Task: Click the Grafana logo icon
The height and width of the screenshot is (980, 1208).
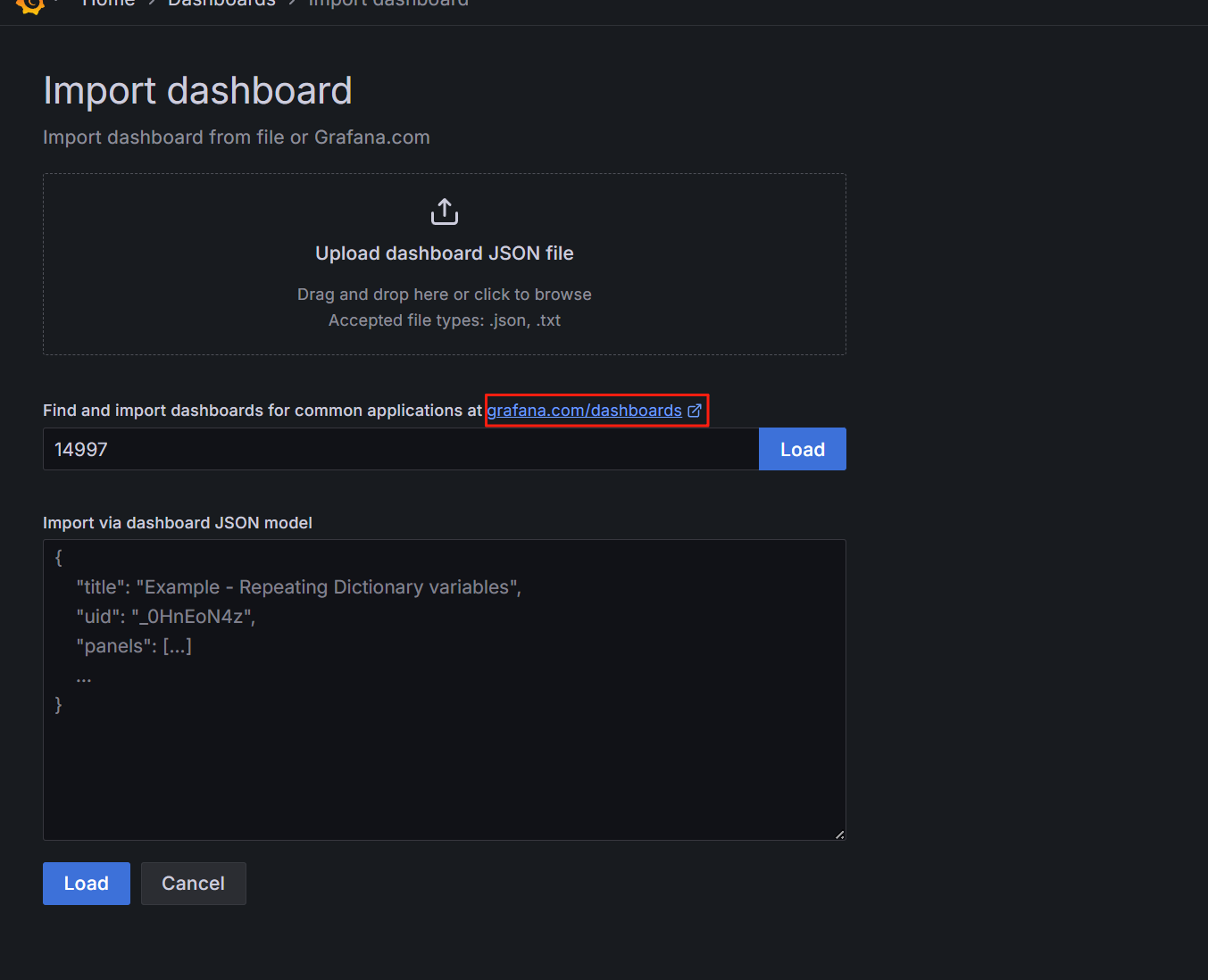Action: click(30, 5)
